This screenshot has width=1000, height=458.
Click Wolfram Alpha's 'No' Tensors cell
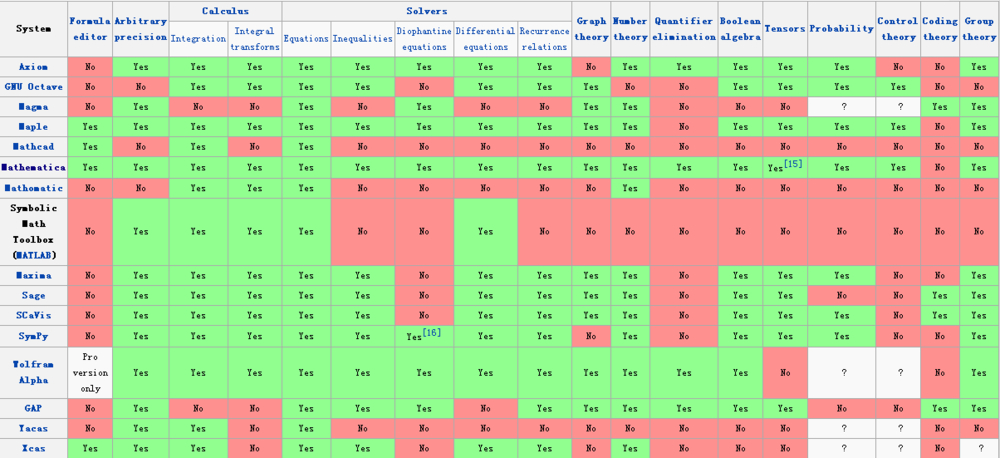784,373
